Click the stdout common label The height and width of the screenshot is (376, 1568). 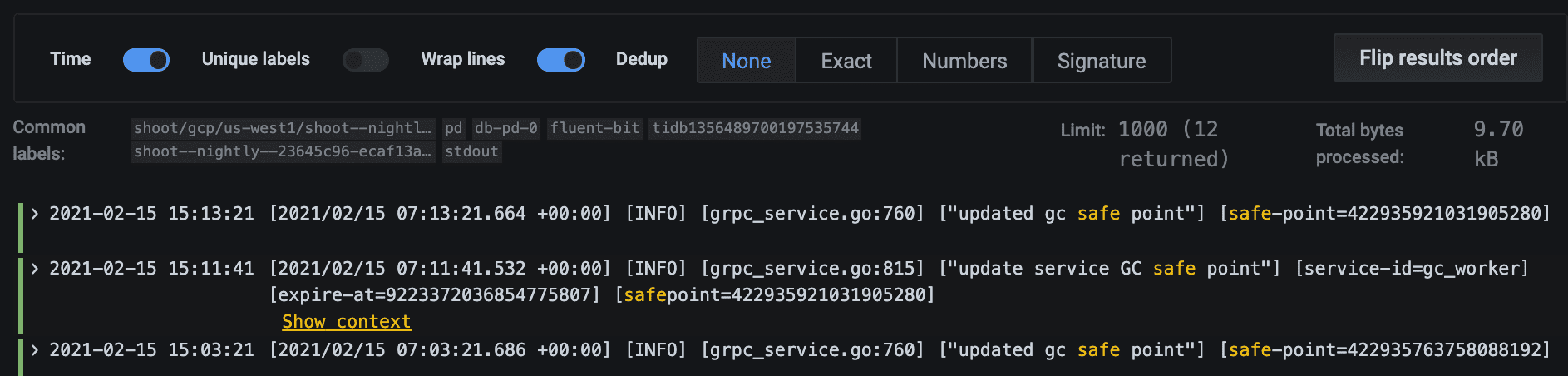point(471,151)
